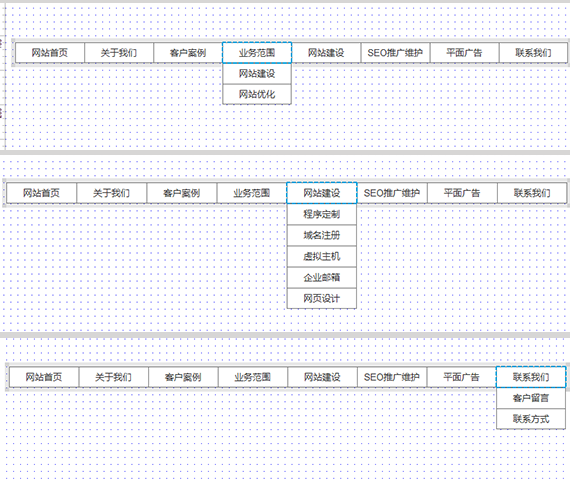Select 业务范围 in the top menu bar
The height and width of the screenshot is (485, 570).
(257, 53)
